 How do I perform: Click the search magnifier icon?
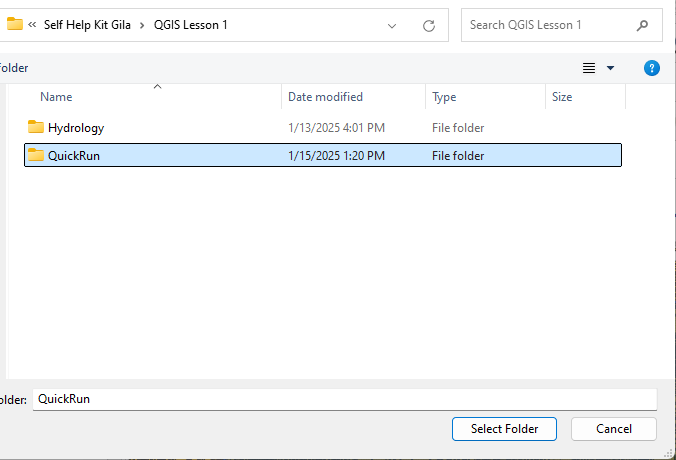(642, 25)
